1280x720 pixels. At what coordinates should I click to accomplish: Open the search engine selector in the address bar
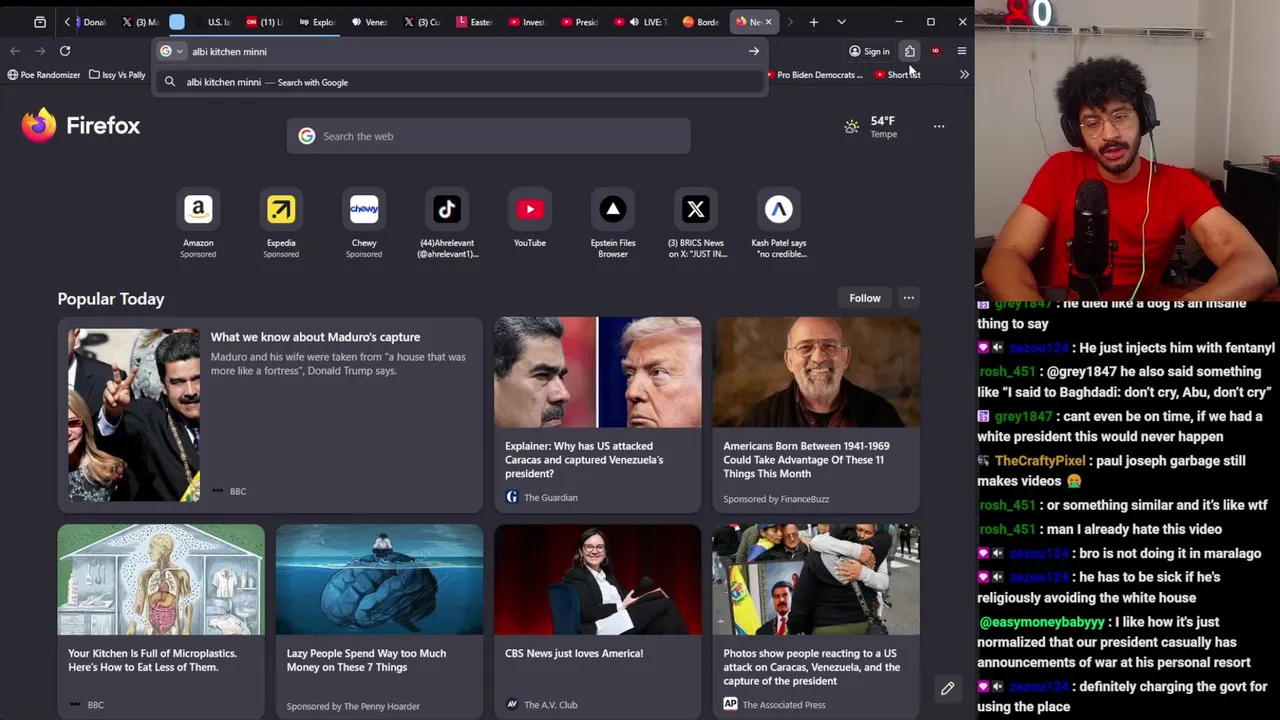(x=172, y=51)
